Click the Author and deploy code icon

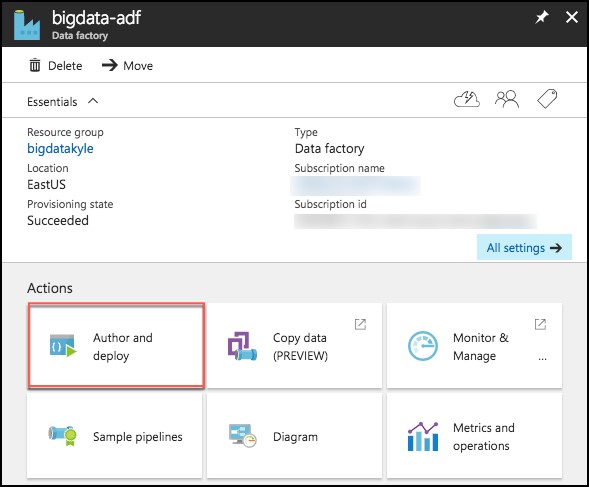63,346
